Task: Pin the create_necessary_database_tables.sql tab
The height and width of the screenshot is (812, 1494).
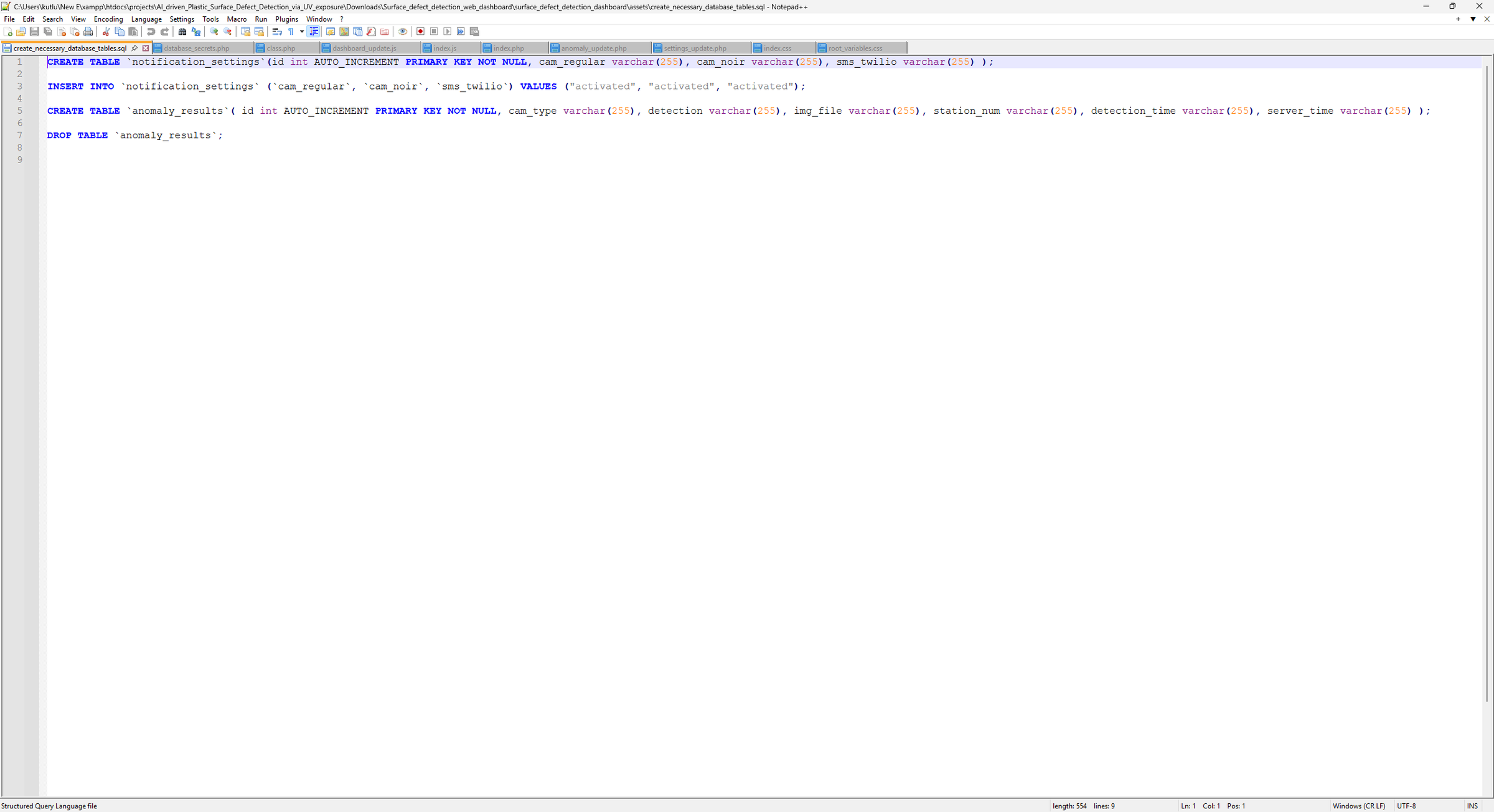Action: click(134, 48)
